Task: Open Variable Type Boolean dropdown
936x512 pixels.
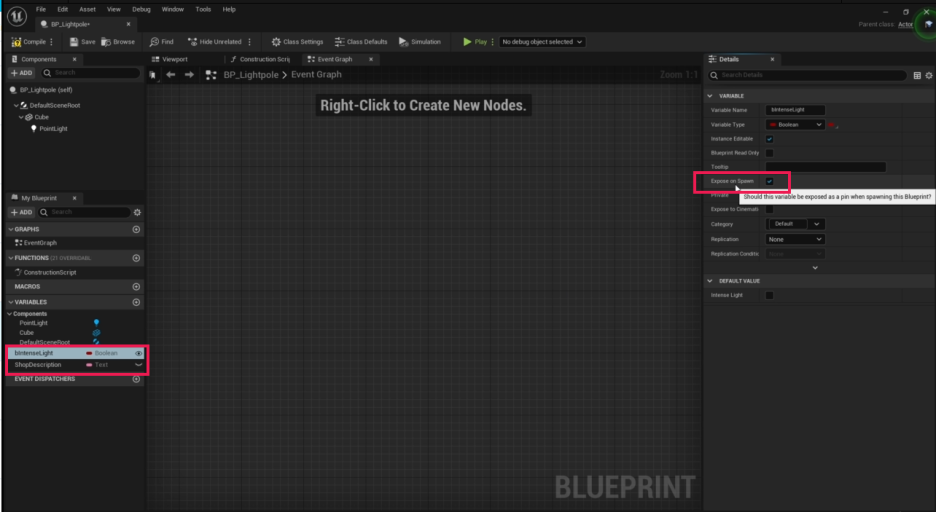Action: point(795,125)
